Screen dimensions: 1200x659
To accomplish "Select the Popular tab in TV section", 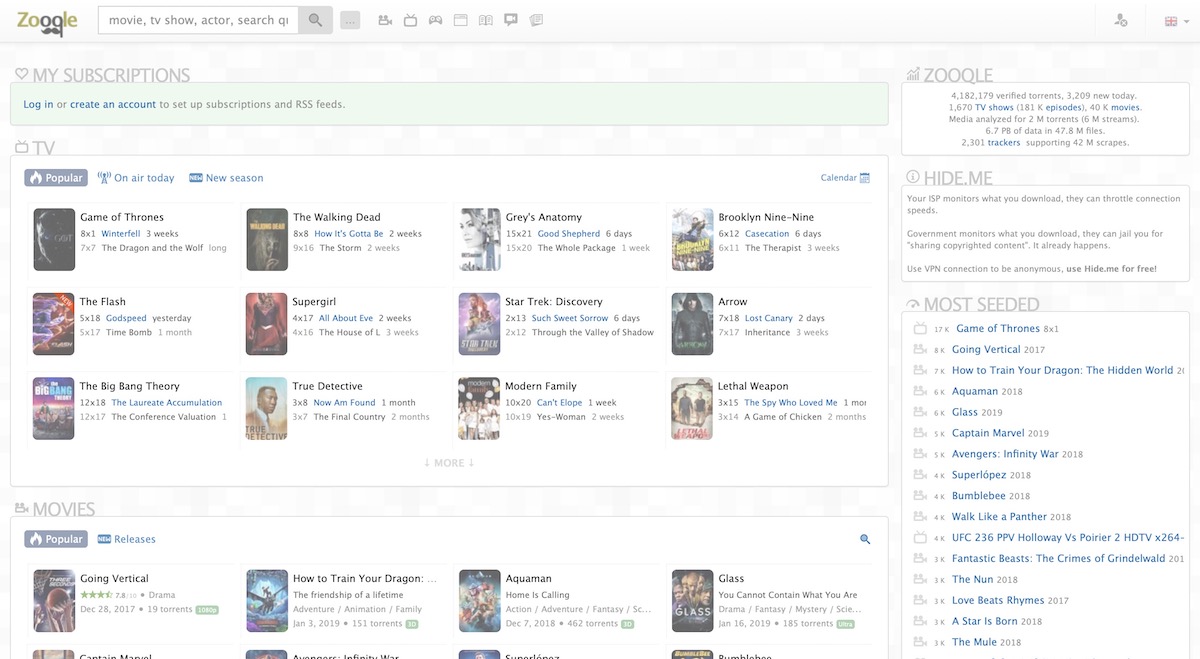I will [56, 178].
